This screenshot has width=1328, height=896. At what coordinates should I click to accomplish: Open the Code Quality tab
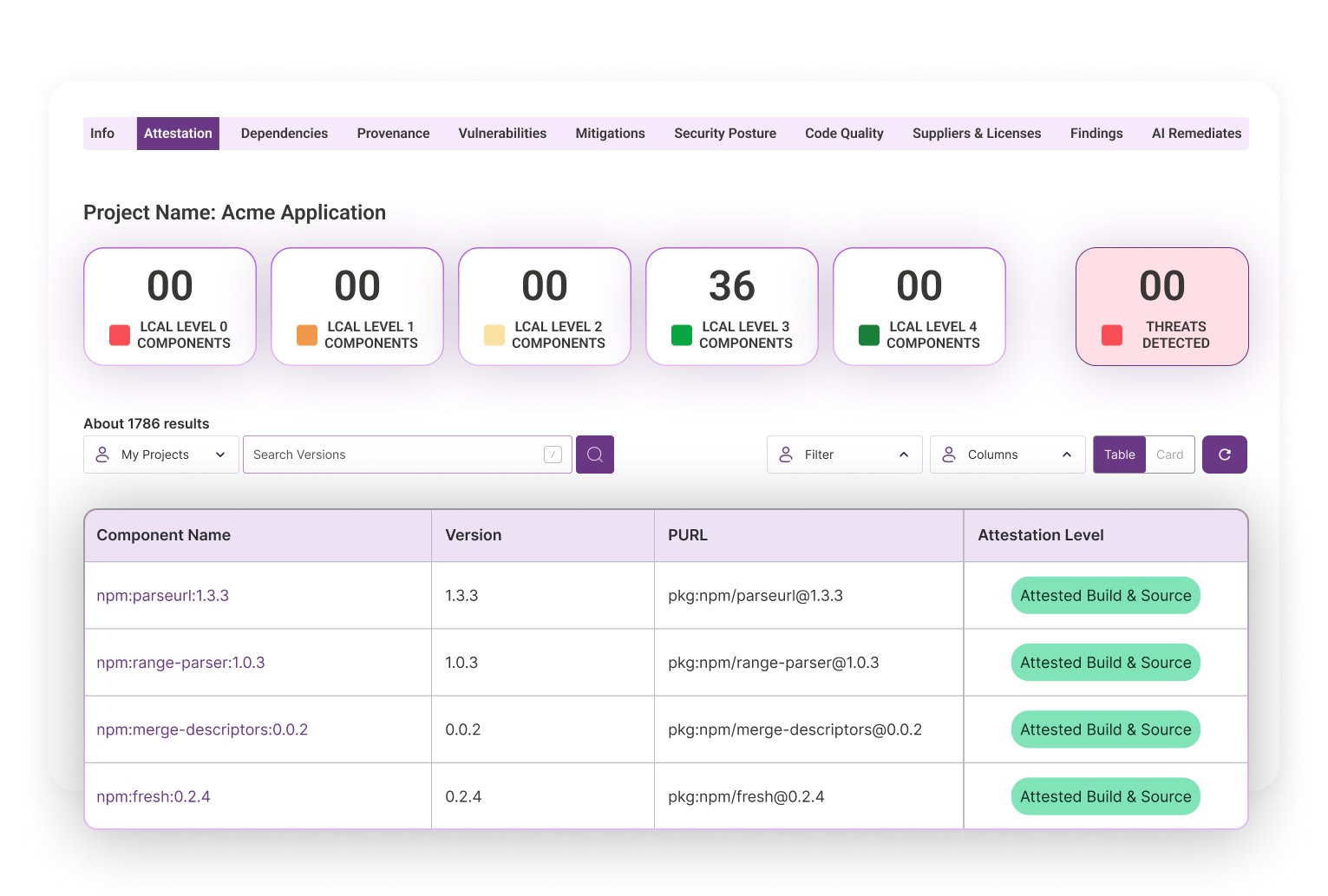[x=844, y=134]
